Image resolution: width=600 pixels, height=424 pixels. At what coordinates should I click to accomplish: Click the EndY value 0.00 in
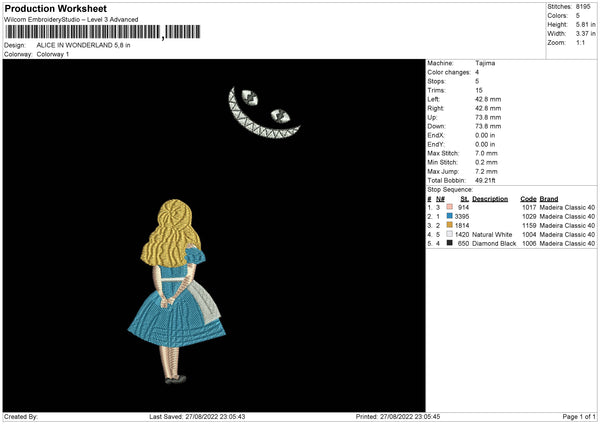(x=485, y=144)
